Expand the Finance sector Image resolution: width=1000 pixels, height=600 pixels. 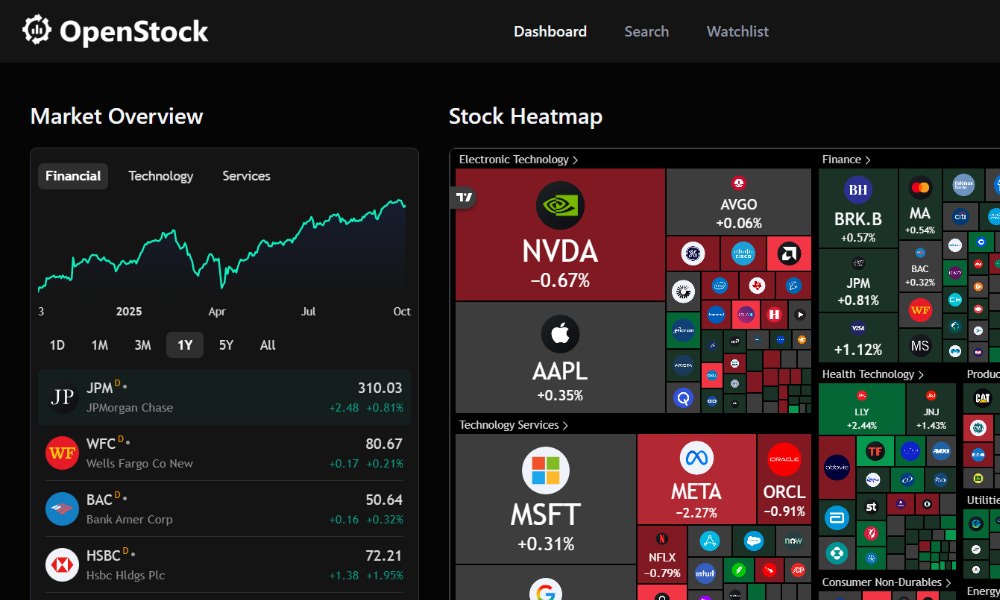click(x=846, y=159)
